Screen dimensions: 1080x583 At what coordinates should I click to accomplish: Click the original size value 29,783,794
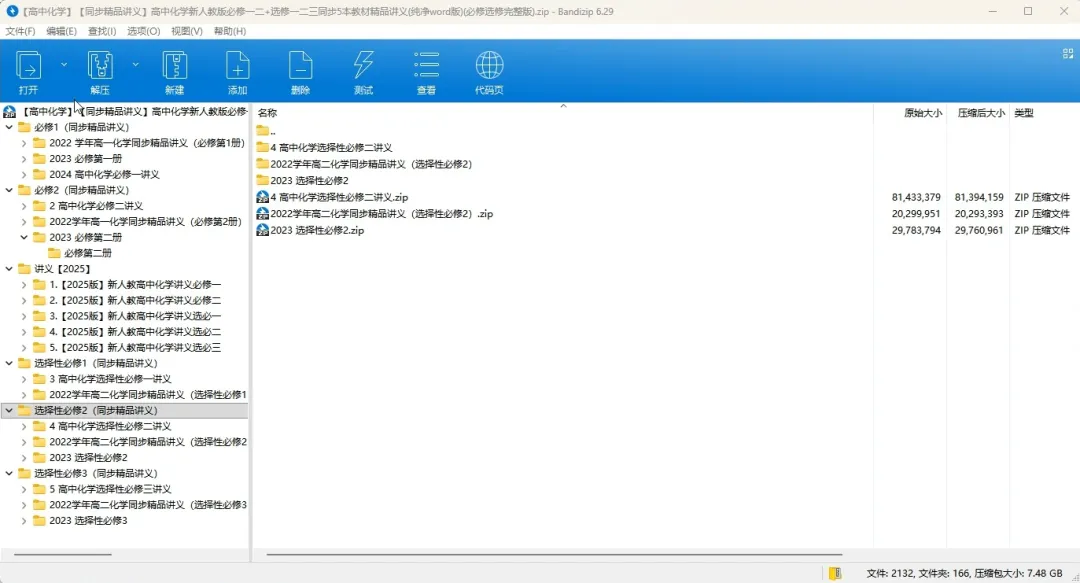pos(916,230)
